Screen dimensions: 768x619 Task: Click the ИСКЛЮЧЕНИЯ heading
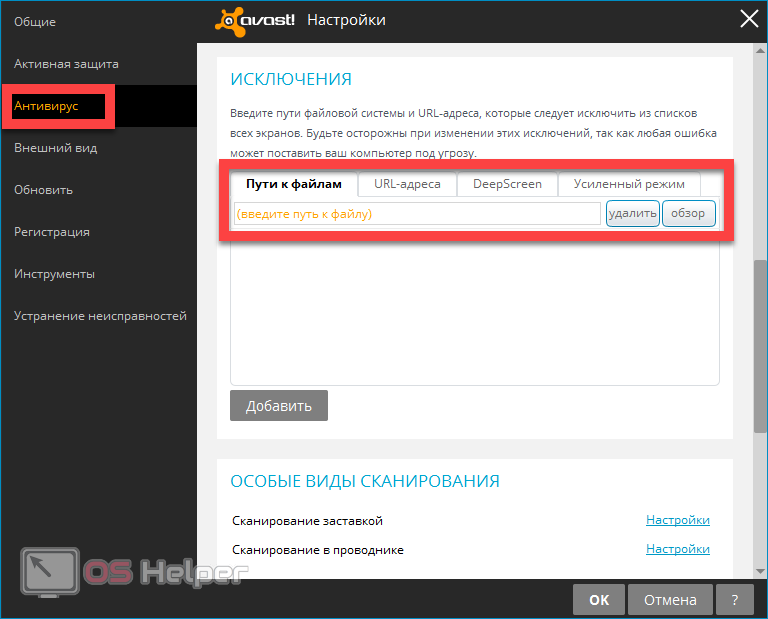click(x=291, y=79)
